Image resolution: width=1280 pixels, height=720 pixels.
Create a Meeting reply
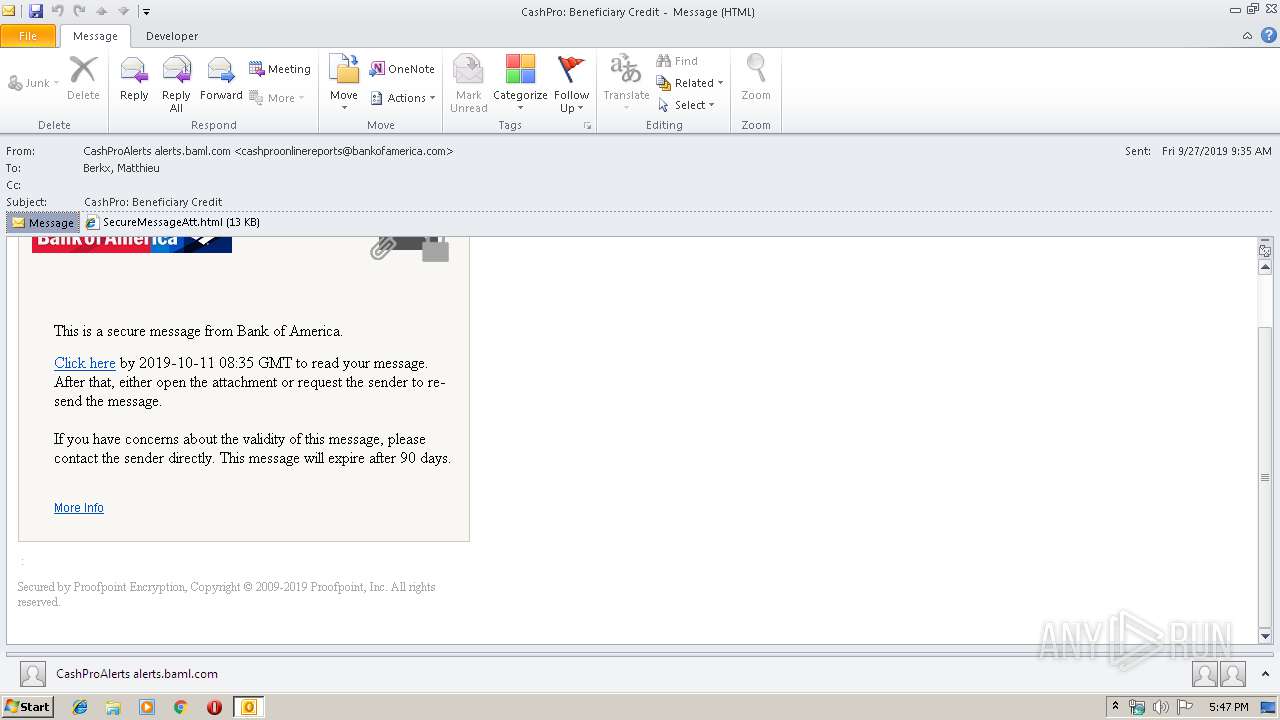(280, 69)
